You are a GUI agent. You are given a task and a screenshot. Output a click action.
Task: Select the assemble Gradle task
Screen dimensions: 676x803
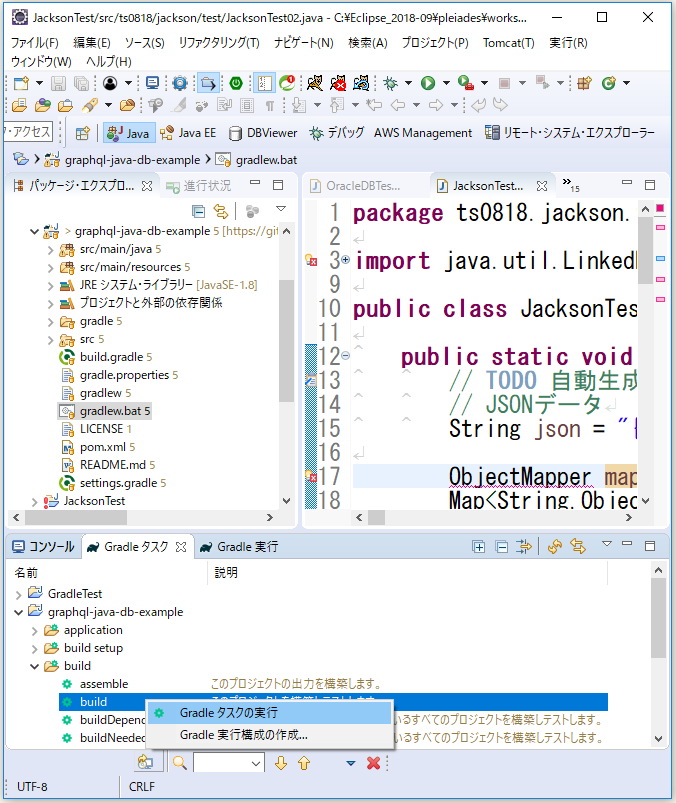coord(103,684)
